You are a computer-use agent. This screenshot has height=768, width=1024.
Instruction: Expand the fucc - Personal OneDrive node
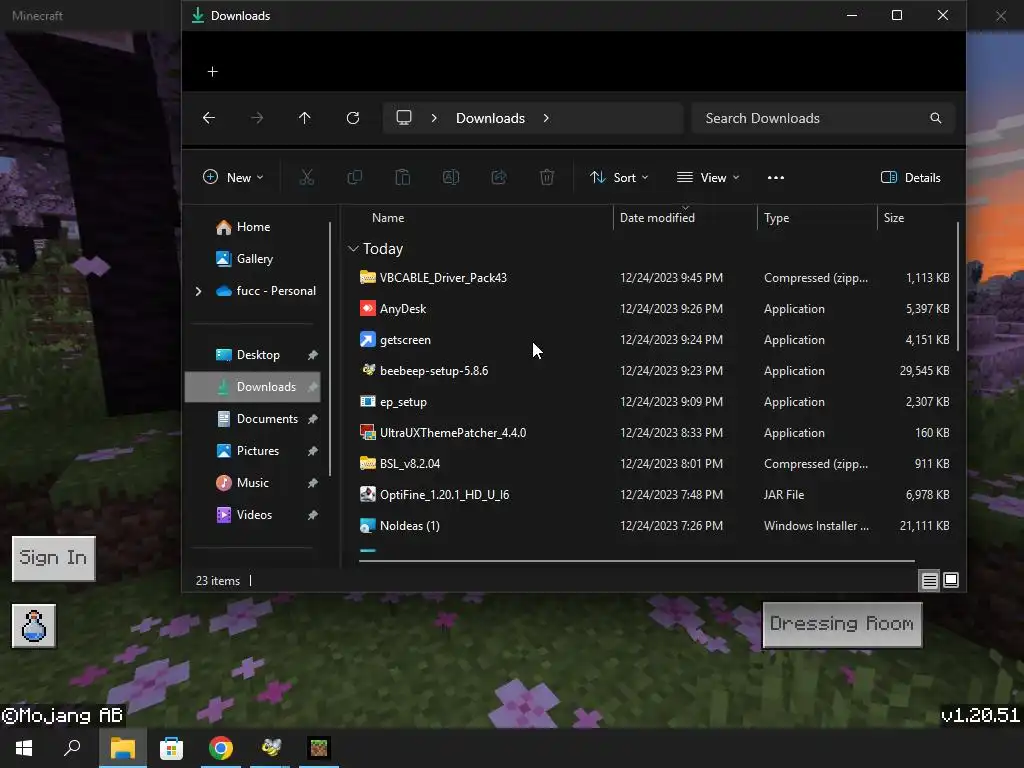click(199, 291)
